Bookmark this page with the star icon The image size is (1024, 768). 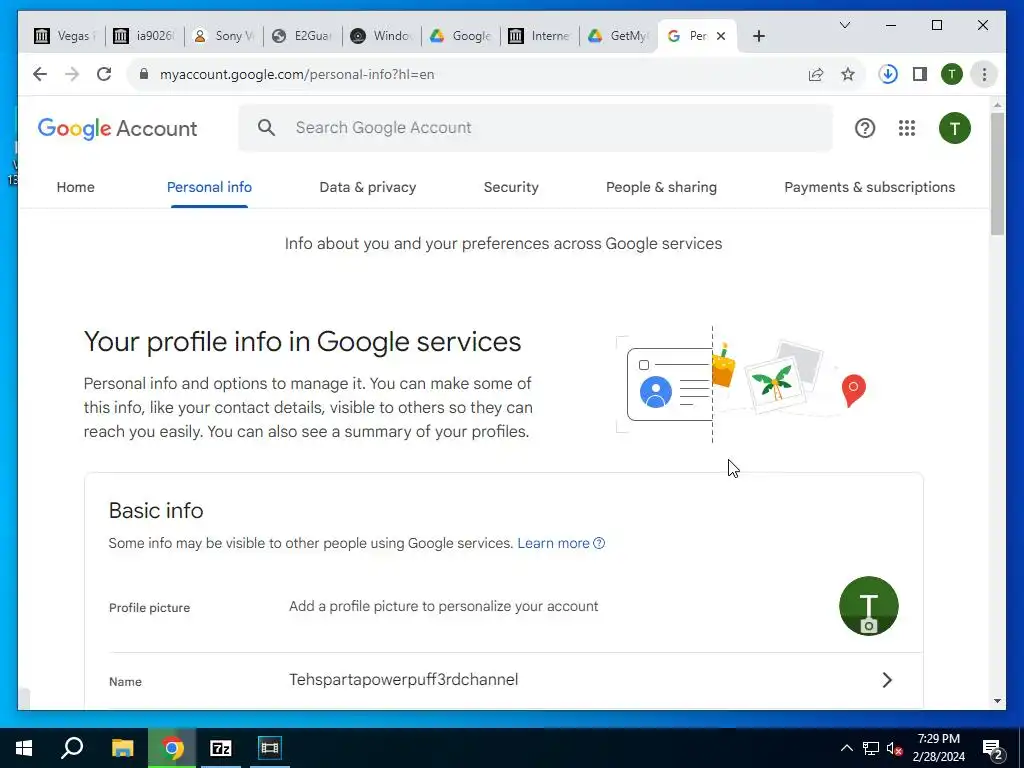tap(848, 74)
